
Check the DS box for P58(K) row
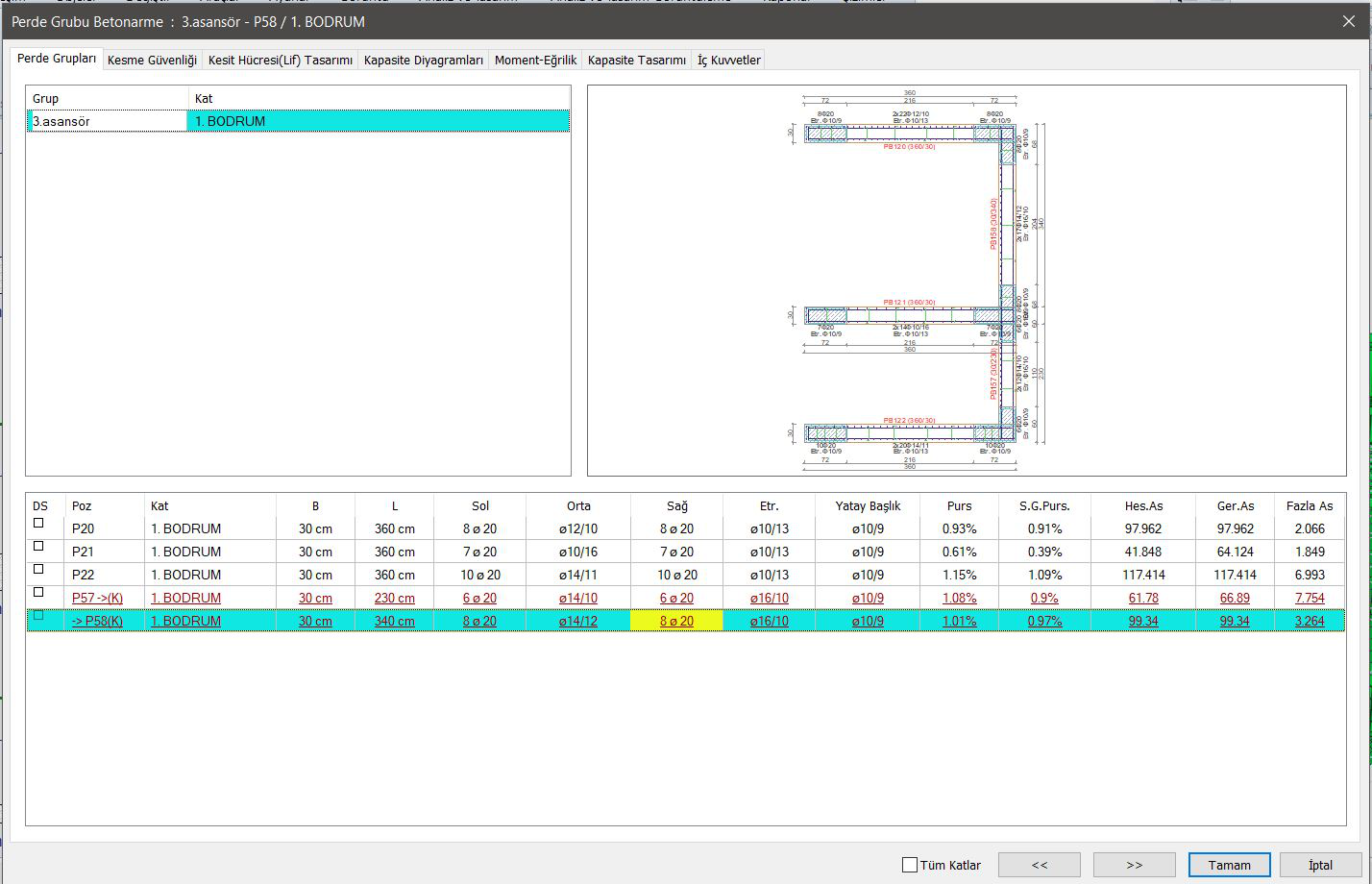(x=38, y=615)
